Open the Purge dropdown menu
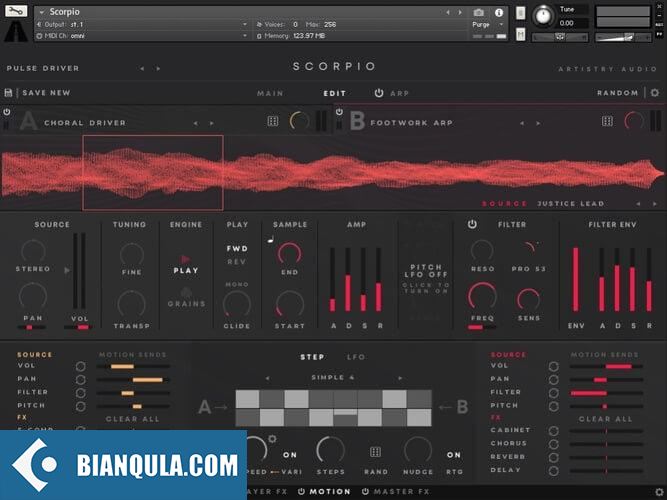 click(x=488, y=25)
